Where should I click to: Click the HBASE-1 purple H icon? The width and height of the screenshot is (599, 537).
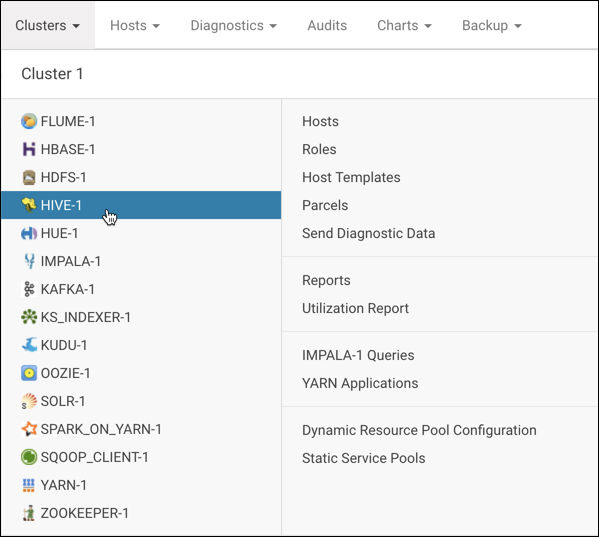coord(29,149)
